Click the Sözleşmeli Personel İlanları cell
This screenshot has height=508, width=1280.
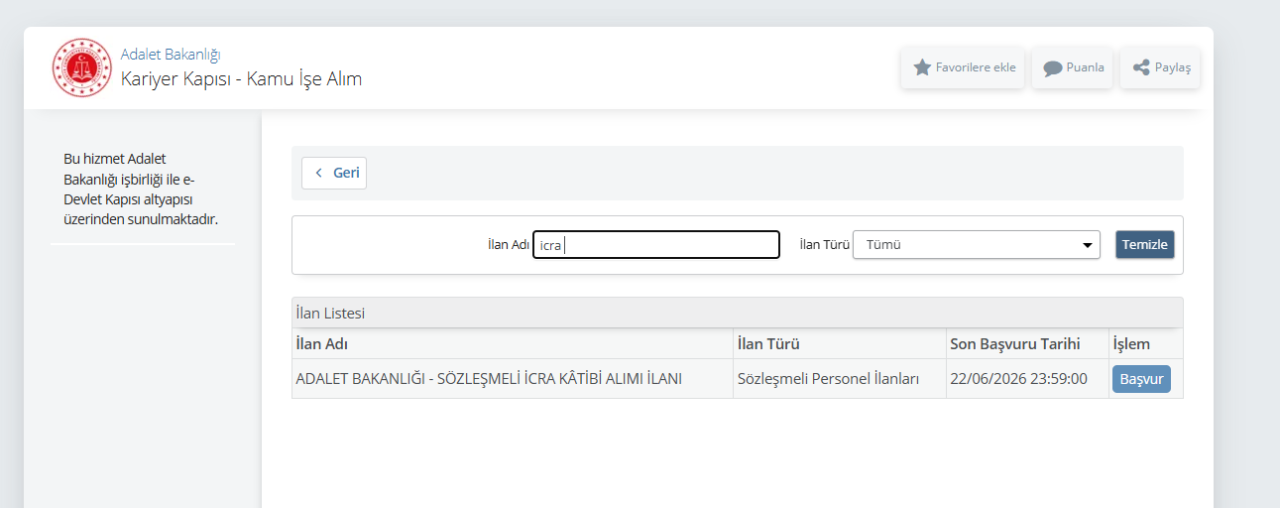(828, 379)
